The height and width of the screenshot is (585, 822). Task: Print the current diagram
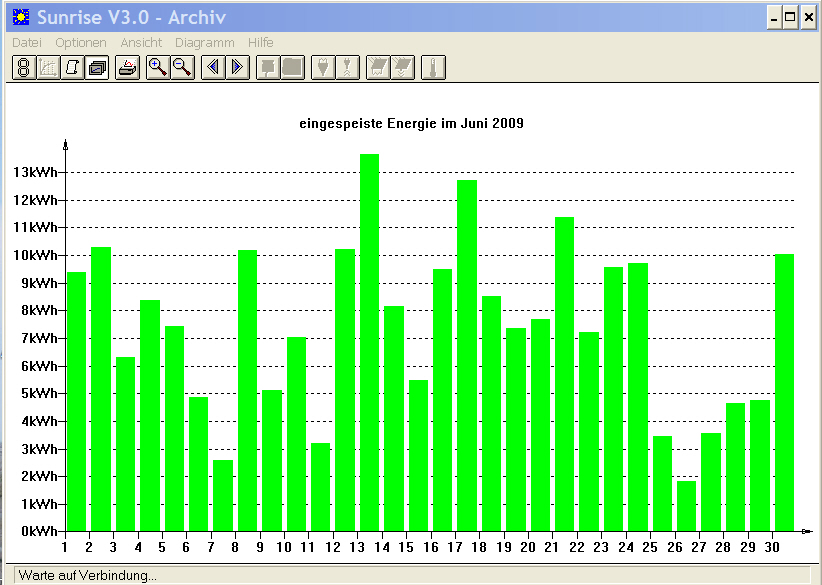tap(128, 68)
